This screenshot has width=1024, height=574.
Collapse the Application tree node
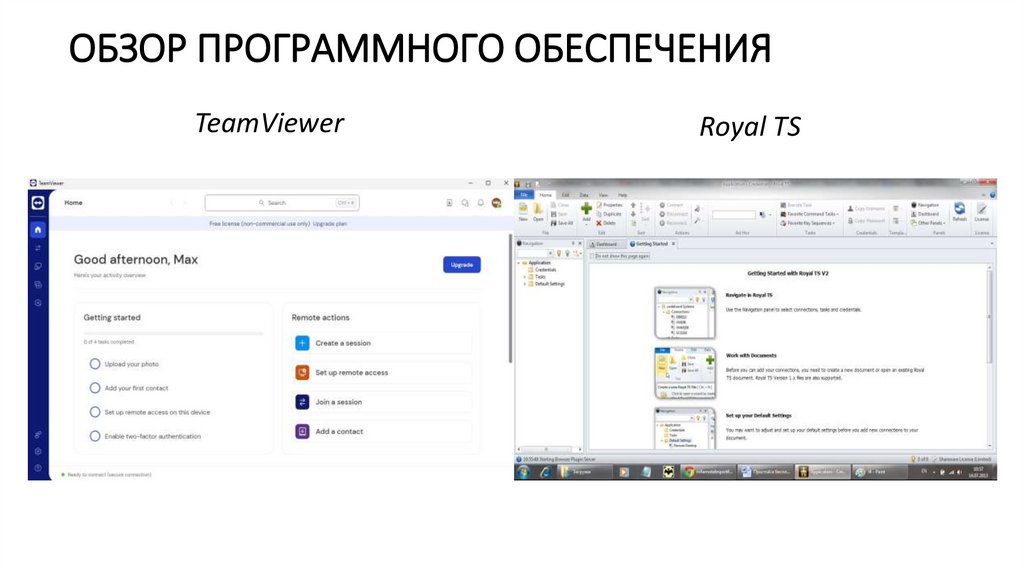click(519, 263)
